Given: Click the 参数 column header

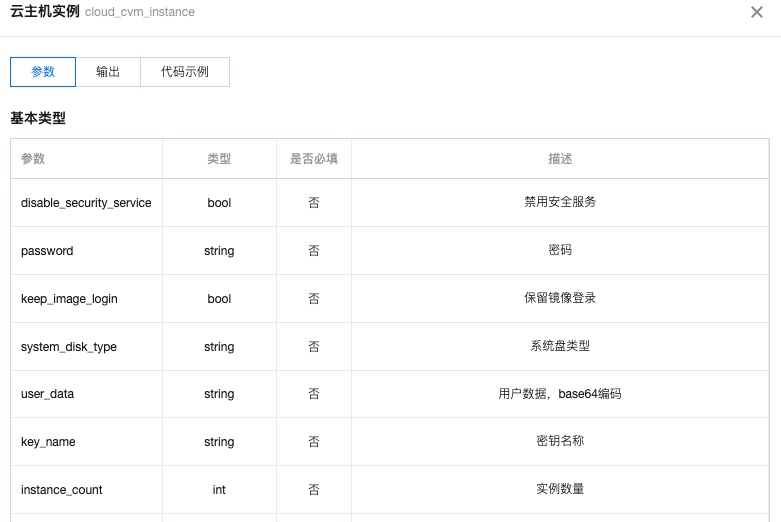Looking at the screenshot, I should click(x=33, y=158).
